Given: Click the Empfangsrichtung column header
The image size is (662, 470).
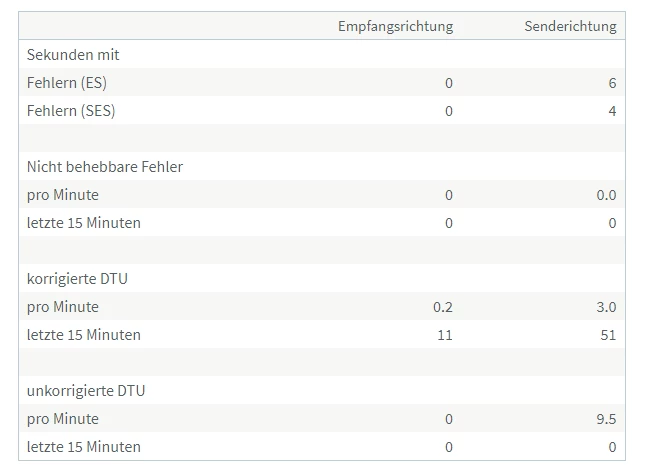Looking at the screenshot, I should click(395, 26).
